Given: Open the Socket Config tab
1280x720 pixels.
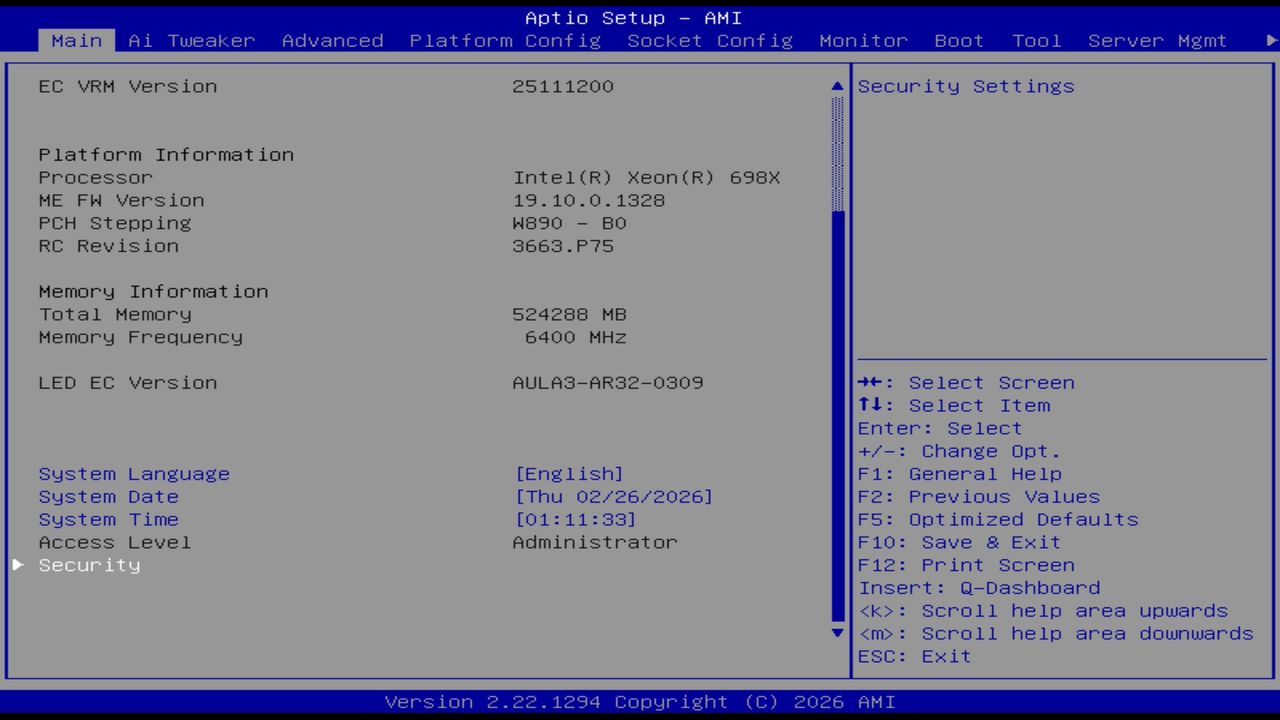Looking at the screenshot, I should (x=709, y=40).
